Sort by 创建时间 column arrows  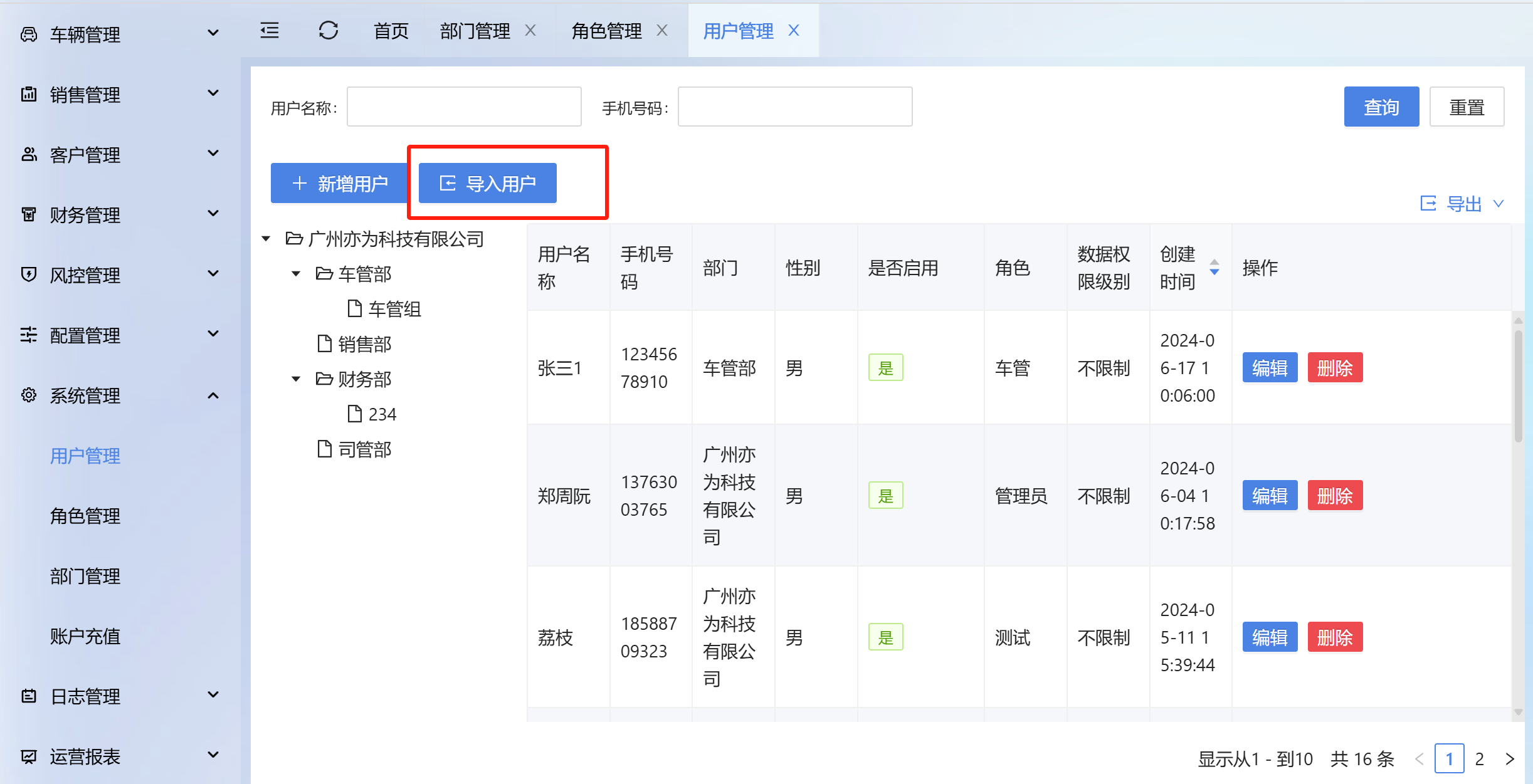point(1214,268)
